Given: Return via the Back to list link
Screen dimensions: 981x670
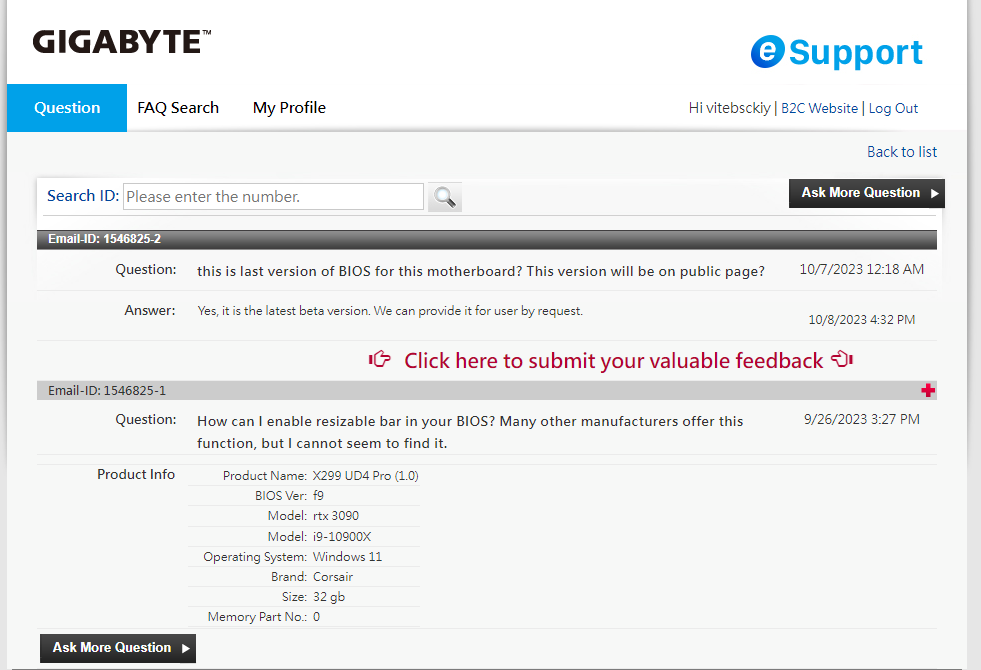Looking at the screenshot, I should pos(902,152).
